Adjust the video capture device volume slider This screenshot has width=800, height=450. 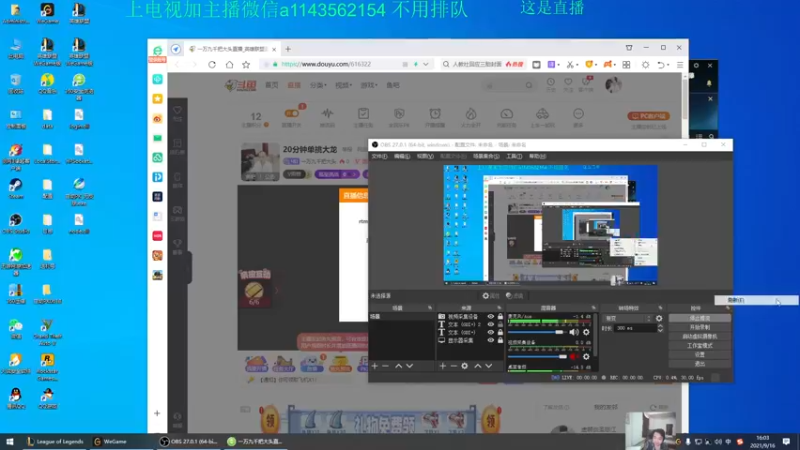[537, 357]
